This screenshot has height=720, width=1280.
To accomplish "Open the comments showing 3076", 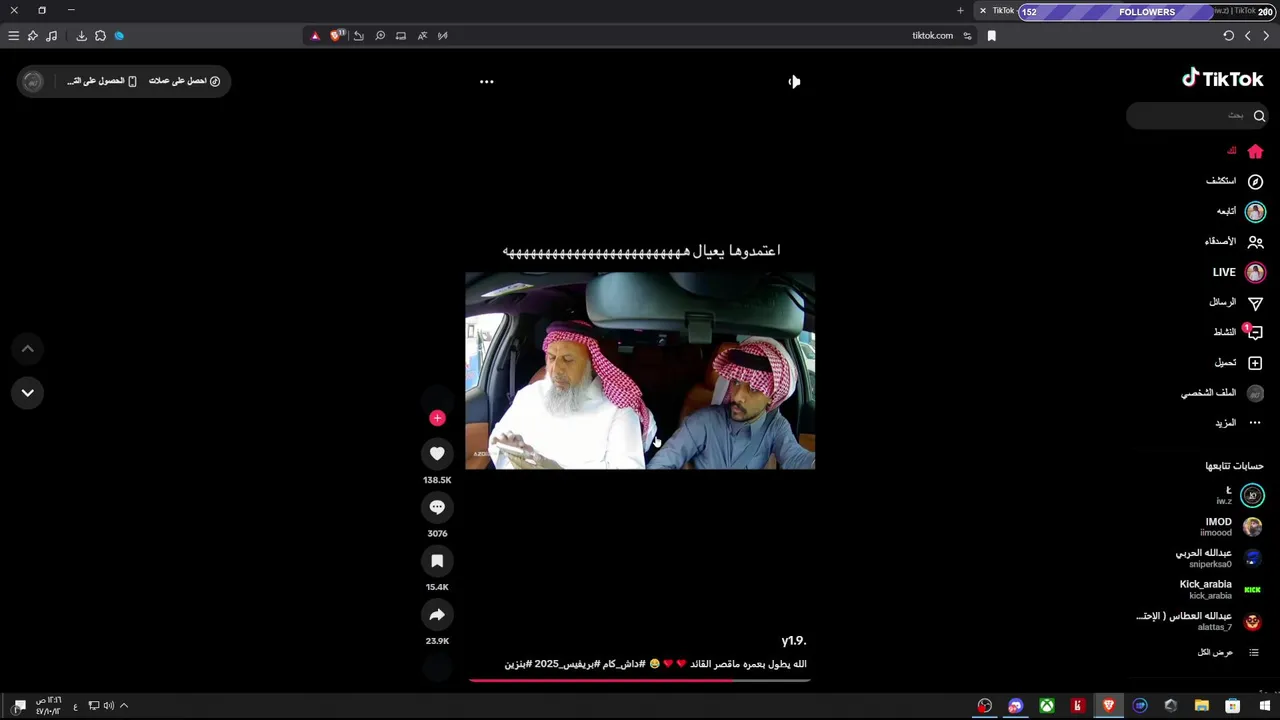I will pos(437,507).
